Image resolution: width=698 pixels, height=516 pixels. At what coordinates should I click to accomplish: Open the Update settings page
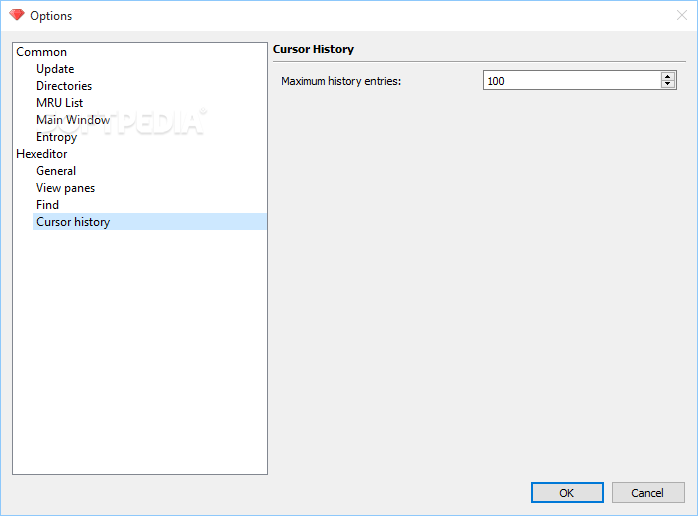(55, 69)
